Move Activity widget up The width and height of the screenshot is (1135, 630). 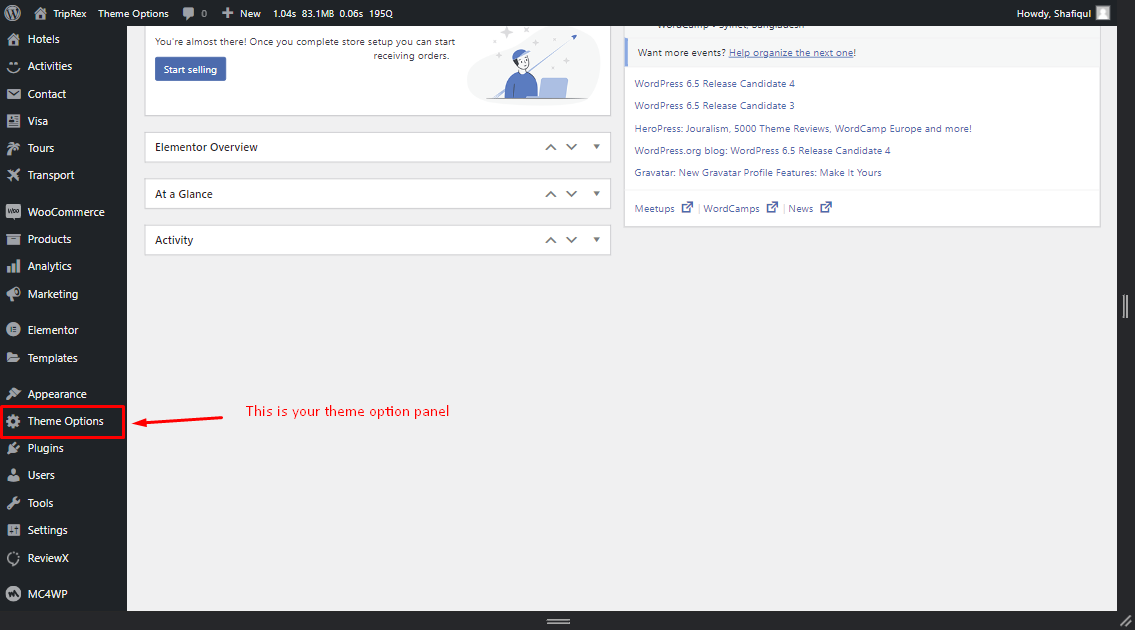(551, 240)
